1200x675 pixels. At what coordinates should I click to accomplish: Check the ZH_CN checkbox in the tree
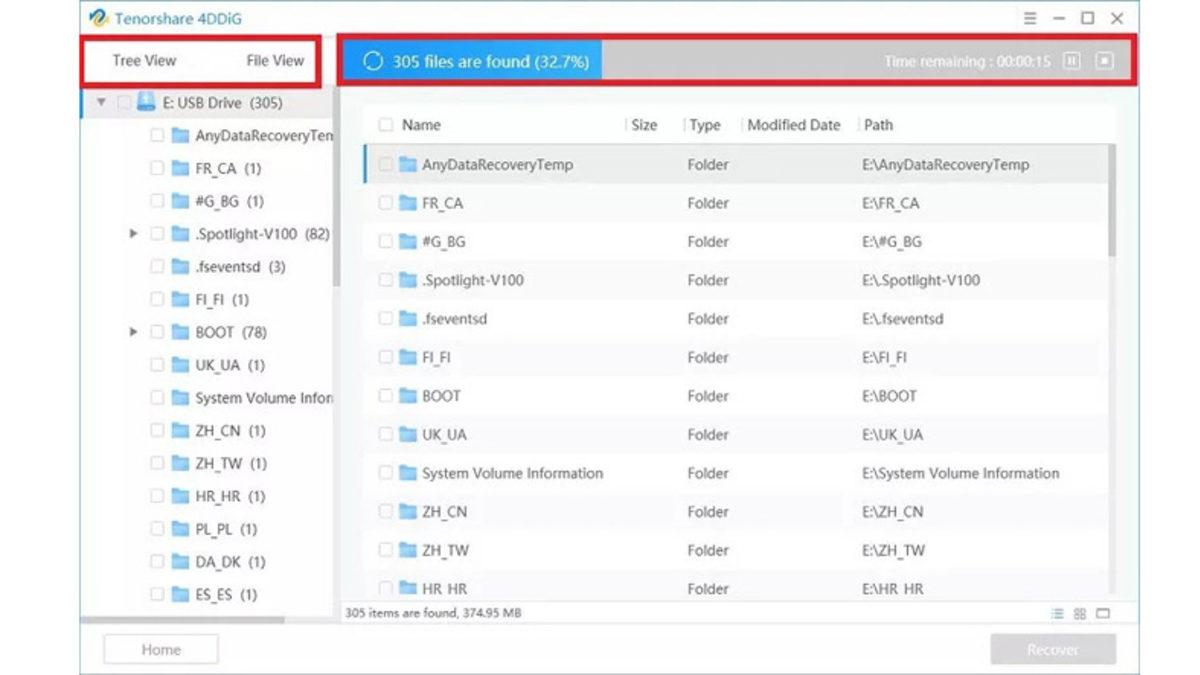(x=157, y=431)
